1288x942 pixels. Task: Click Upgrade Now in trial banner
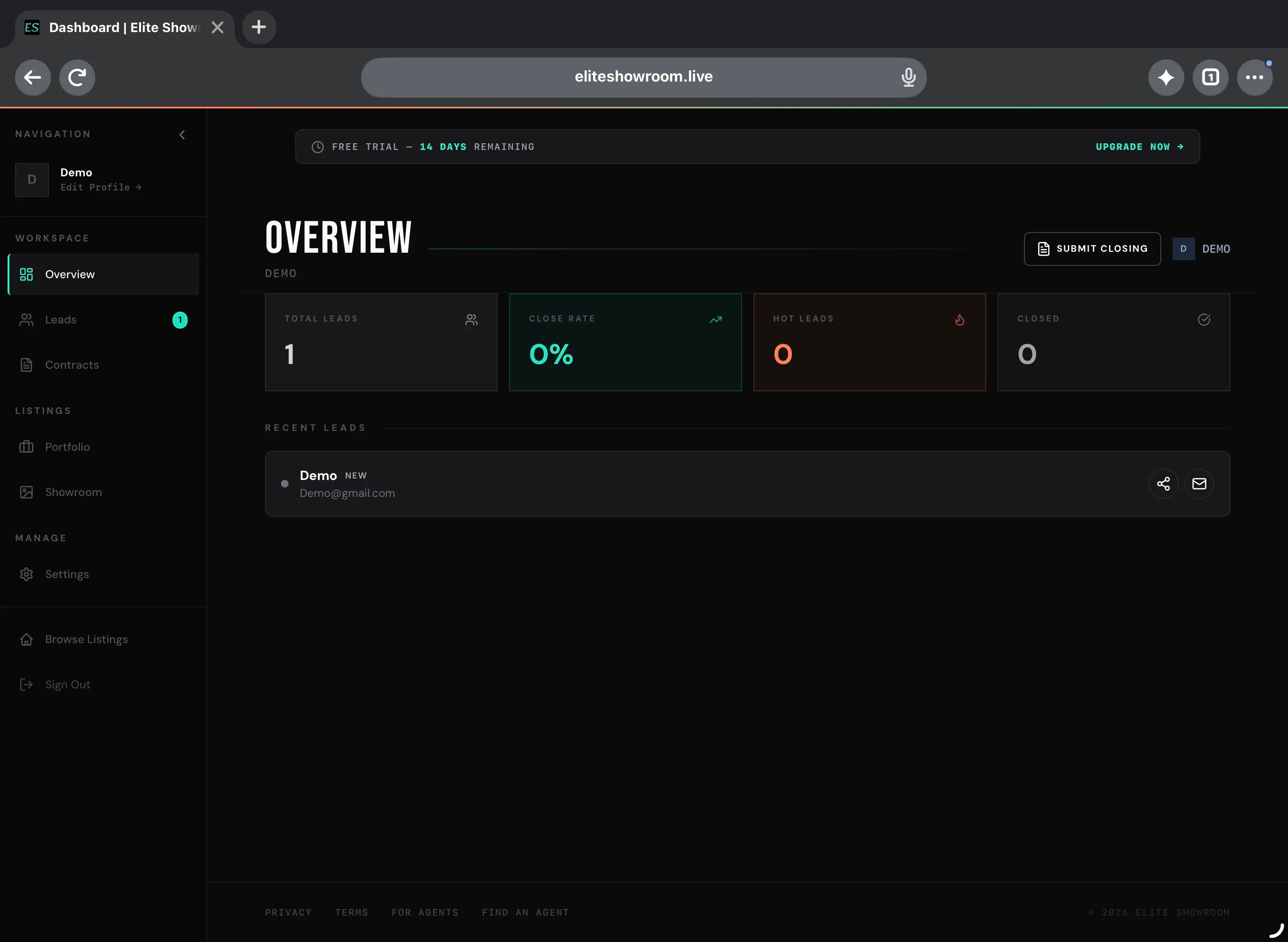point(1139,147)
